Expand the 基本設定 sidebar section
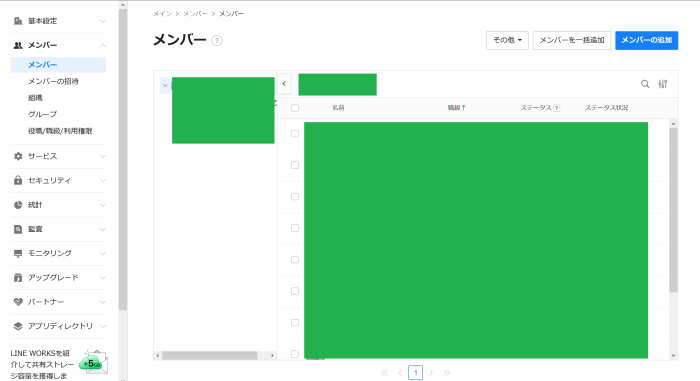The width and height of the screenshot is (700, 381). (58, 21)
